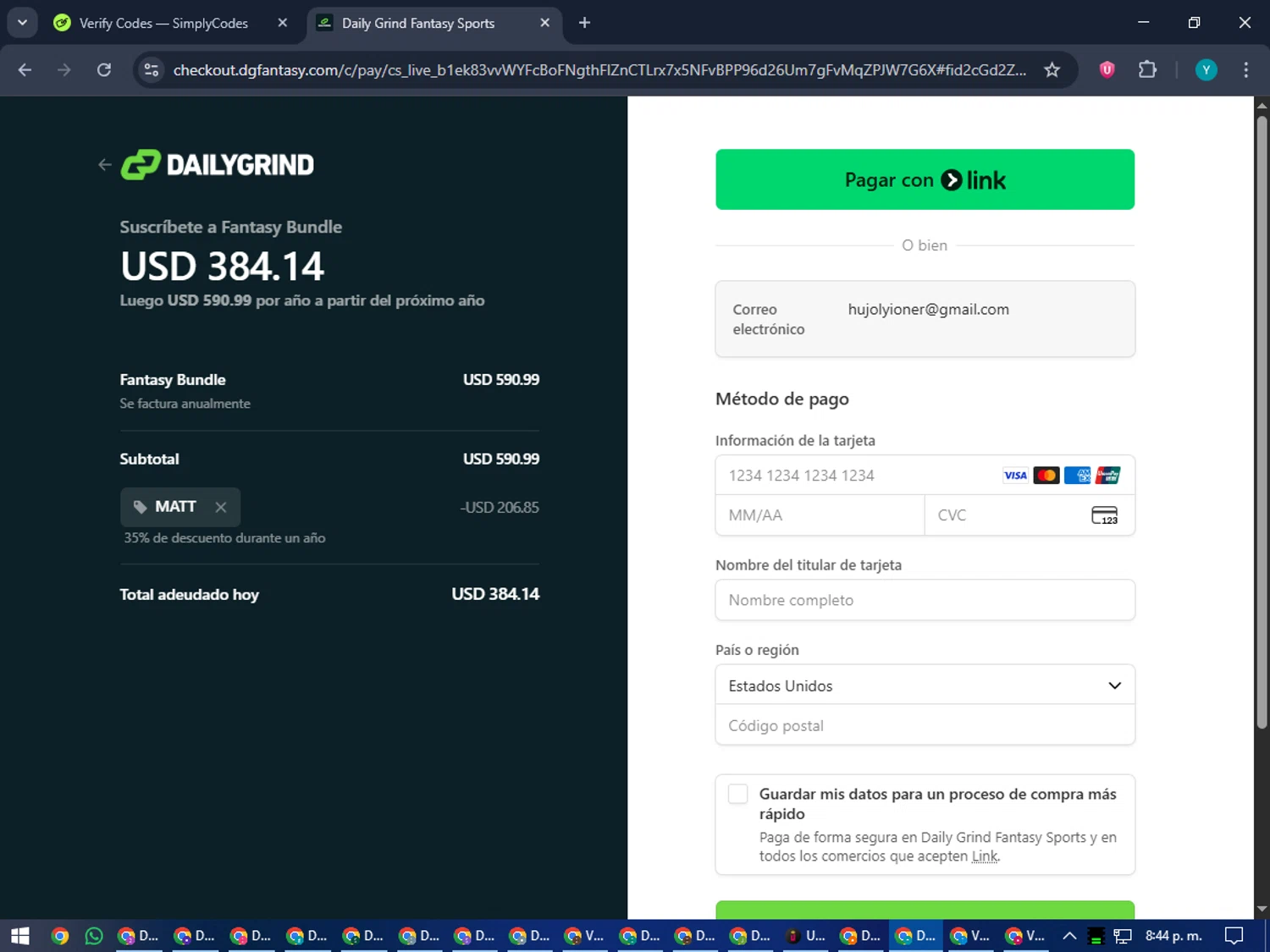The height and width of the screenshot is (952, 1270).
Task: Click the Suscríbete a Fantasy Bundle heading
Action: point(231,227)
